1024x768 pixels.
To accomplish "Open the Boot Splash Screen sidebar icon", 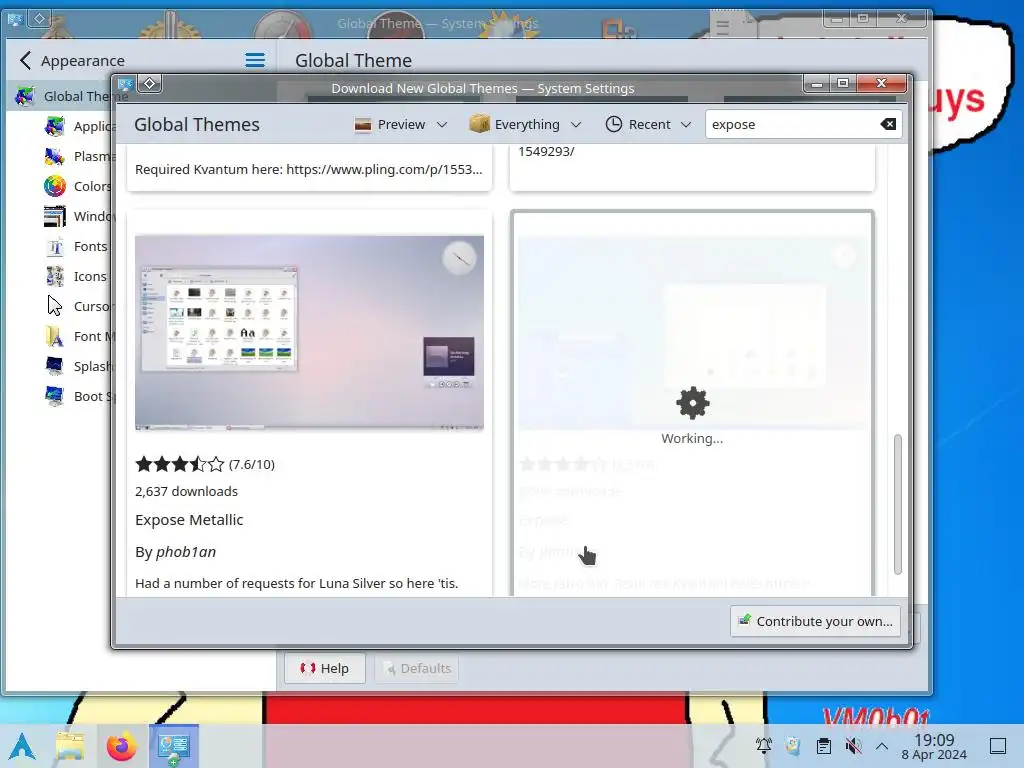I will [55, 396].
